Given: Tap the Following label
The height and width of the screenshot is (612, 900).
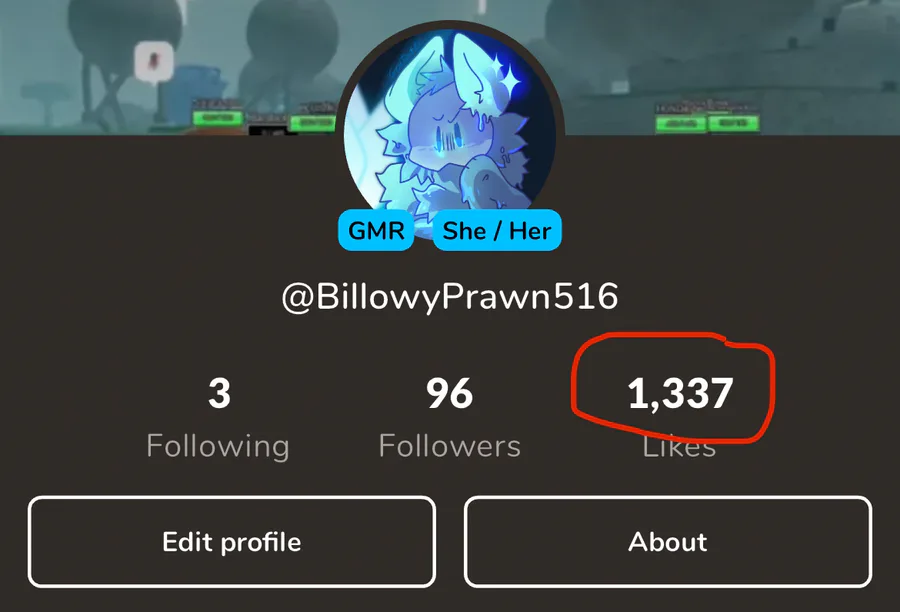Looking at the screenshot, I should click(x=218, y=446).
